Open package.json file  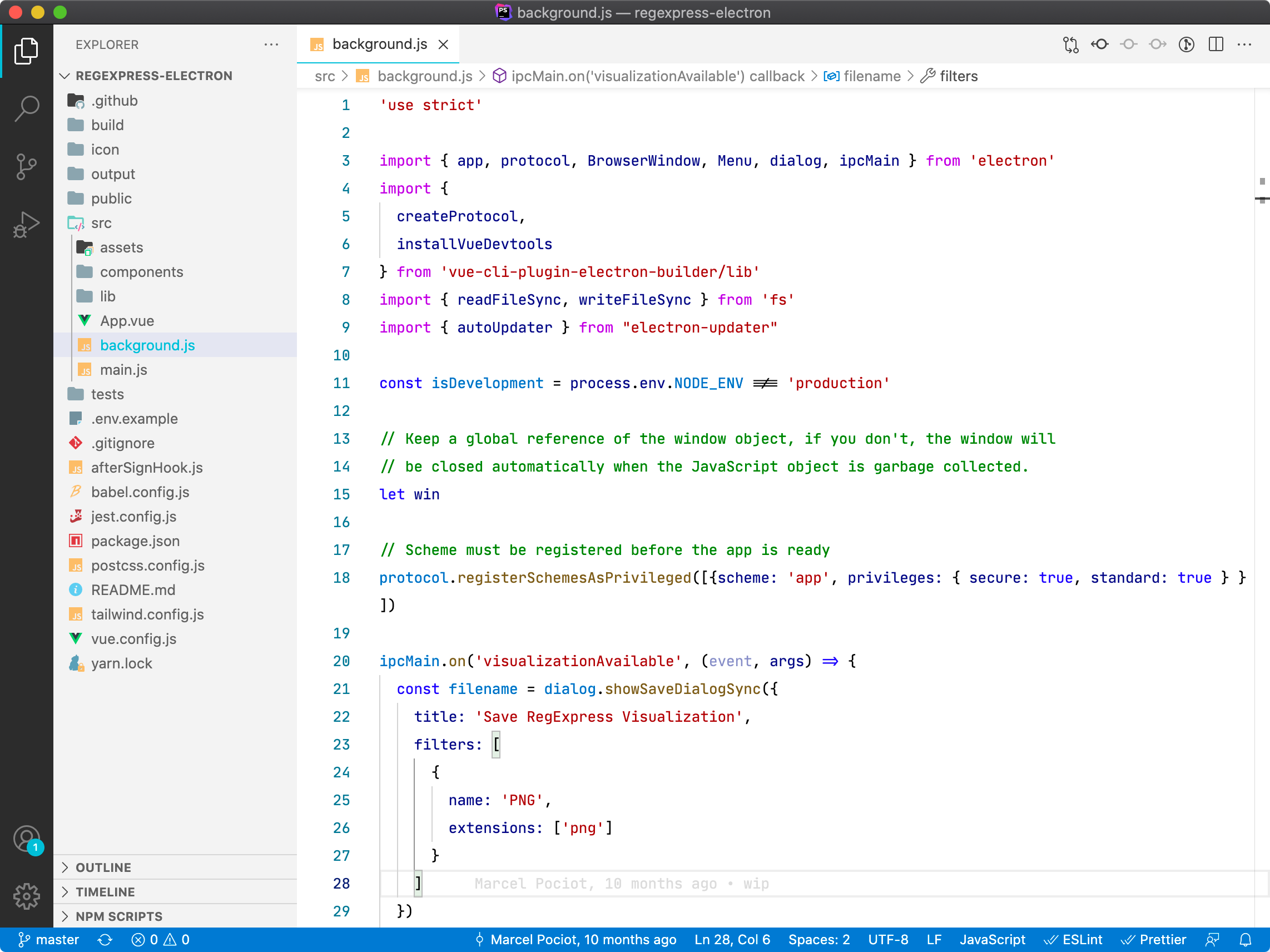coord(175,541)
